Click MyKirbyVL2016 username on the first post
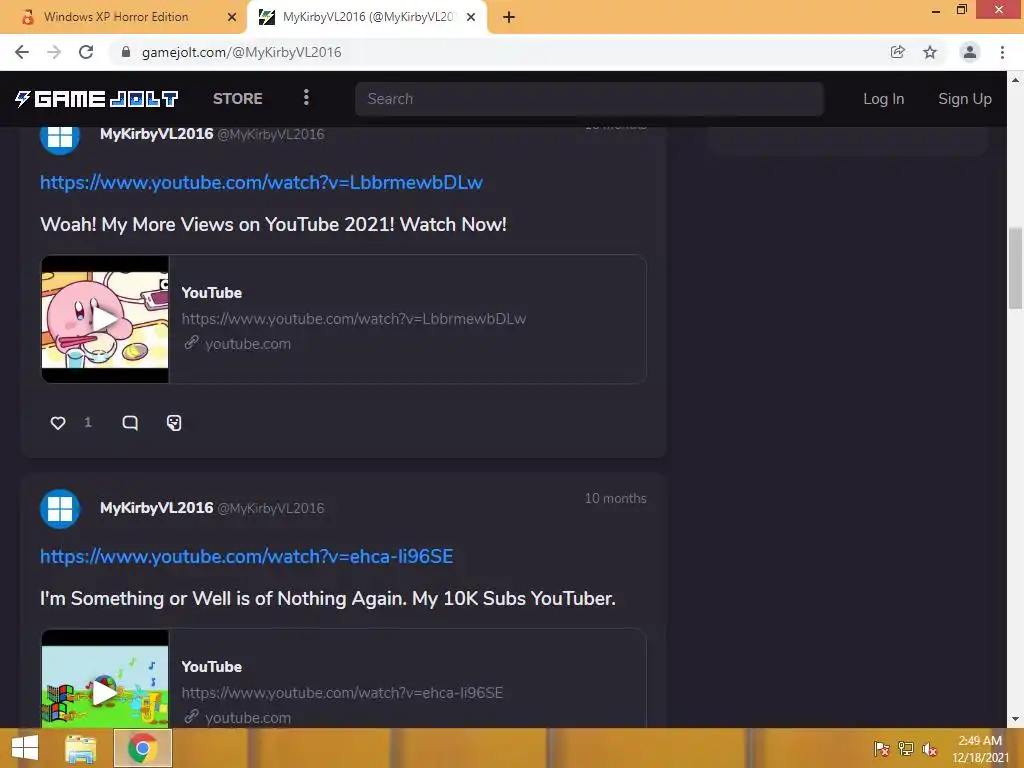The width and height of the screenshot is (1024, 768). click(157, 134)
